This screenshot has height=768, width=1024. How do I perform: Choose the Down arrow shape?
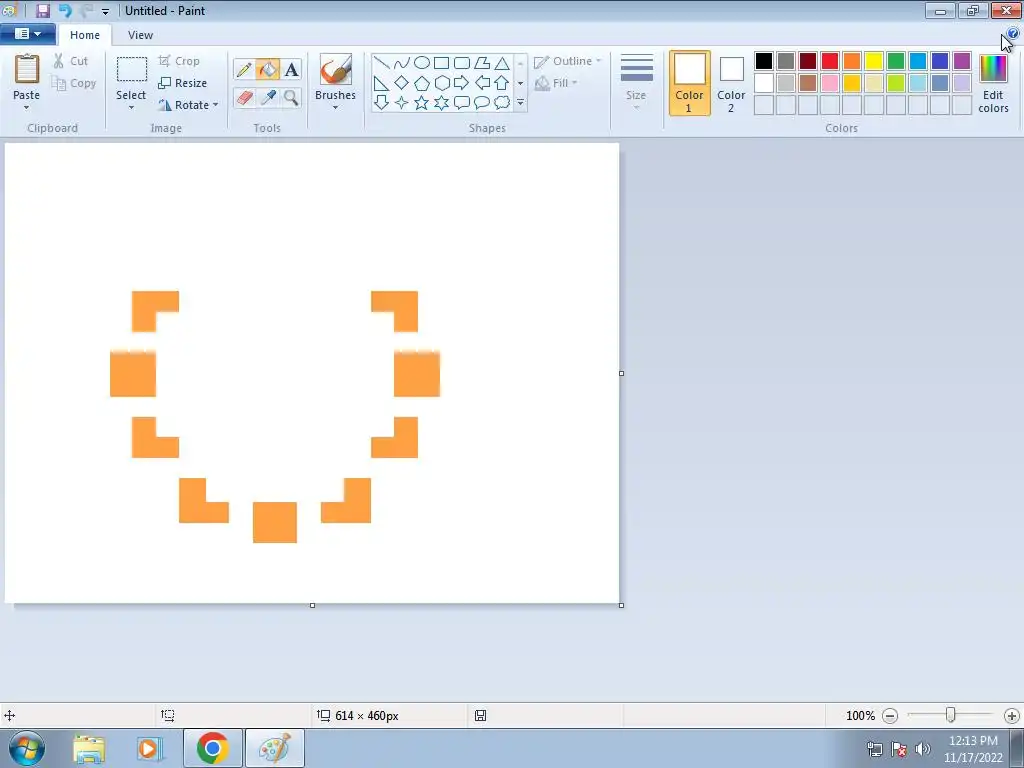tap(381, 103)
